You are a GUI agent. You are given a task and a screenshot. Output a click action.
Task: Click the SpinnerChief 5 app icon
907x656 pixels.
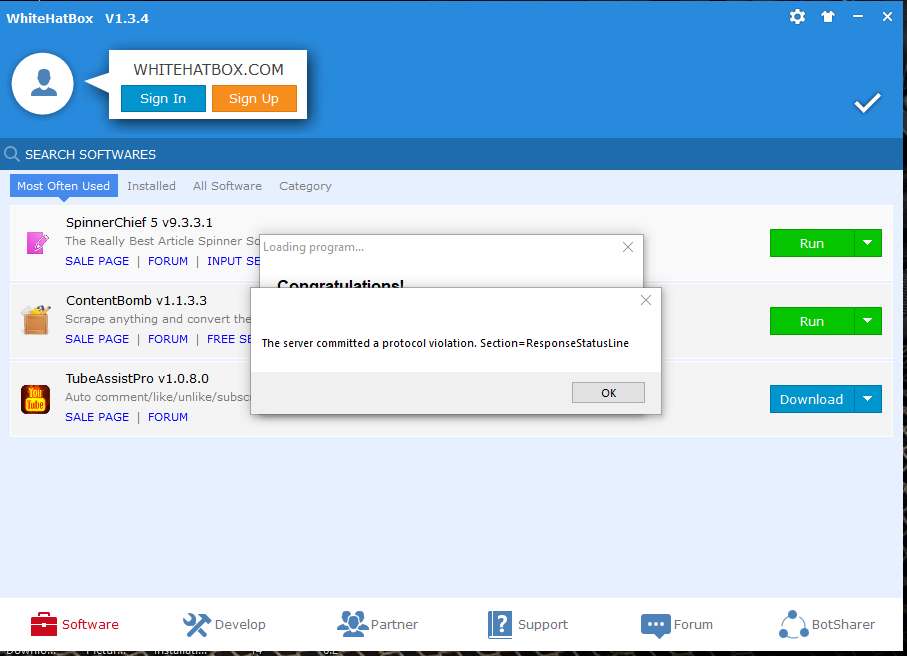[37, 242]
